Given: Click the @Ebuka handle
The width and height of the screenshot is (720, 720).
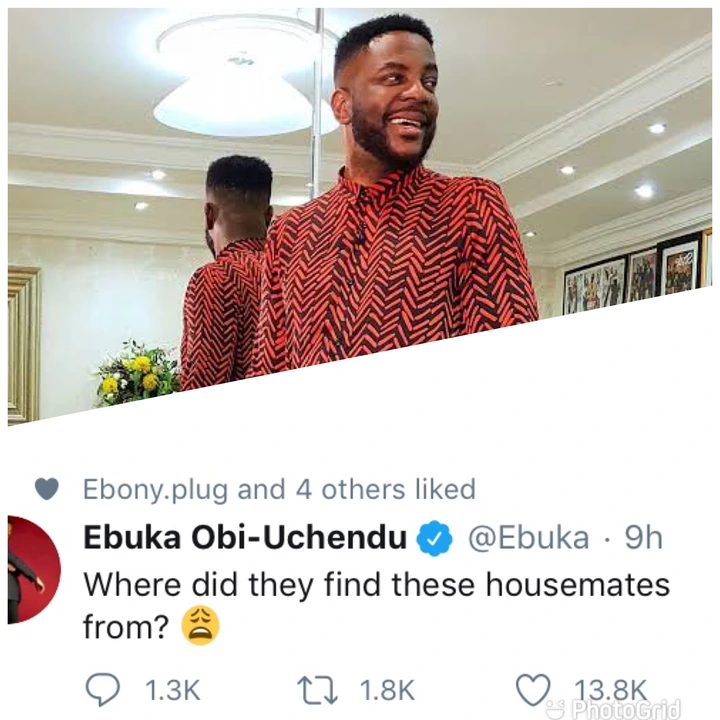Looking at the screenshot, I should [528, 538].
